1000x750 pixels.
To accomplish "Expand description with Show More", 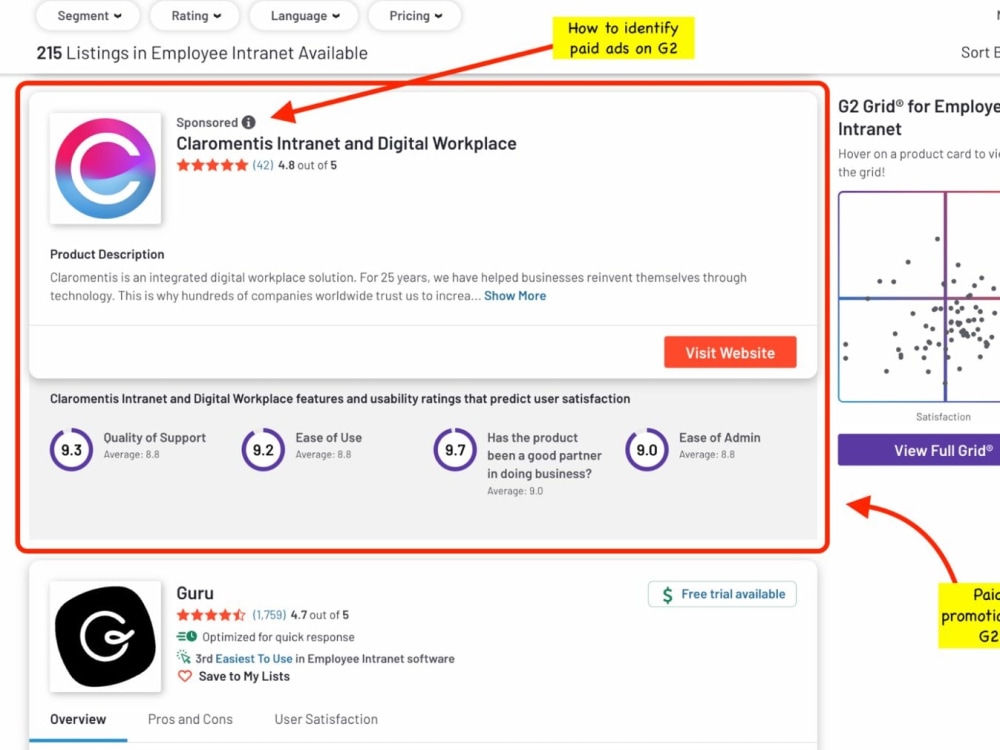I will tap(515, 296).
